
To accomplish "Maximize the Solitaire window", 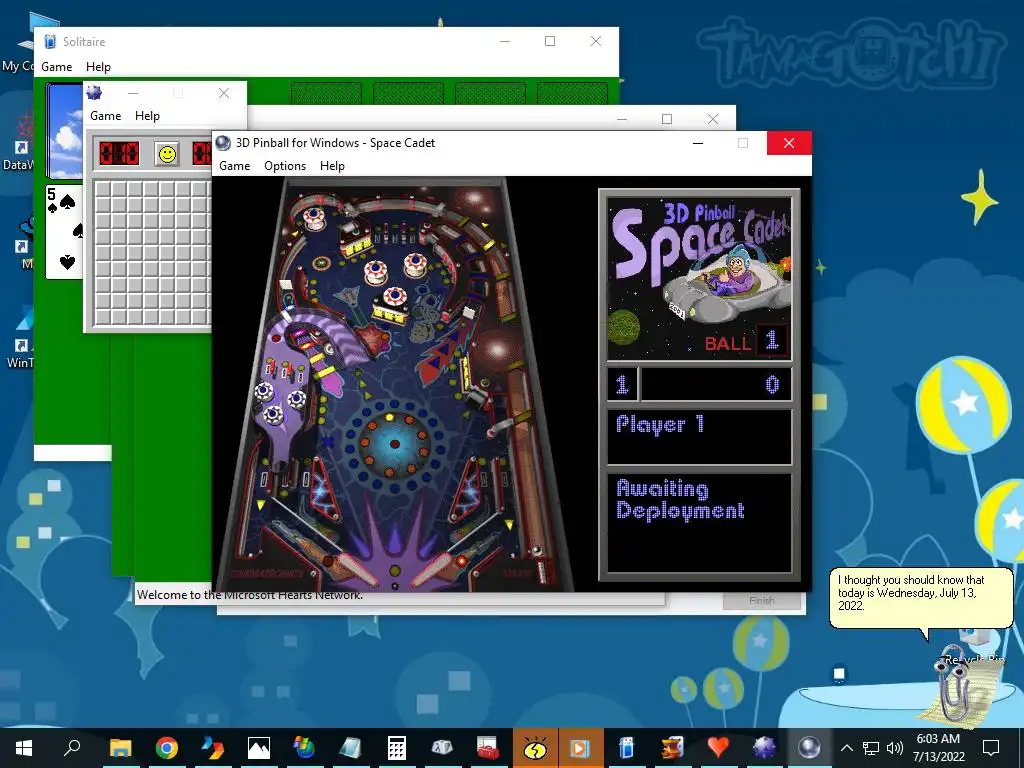I will (550, 41).
